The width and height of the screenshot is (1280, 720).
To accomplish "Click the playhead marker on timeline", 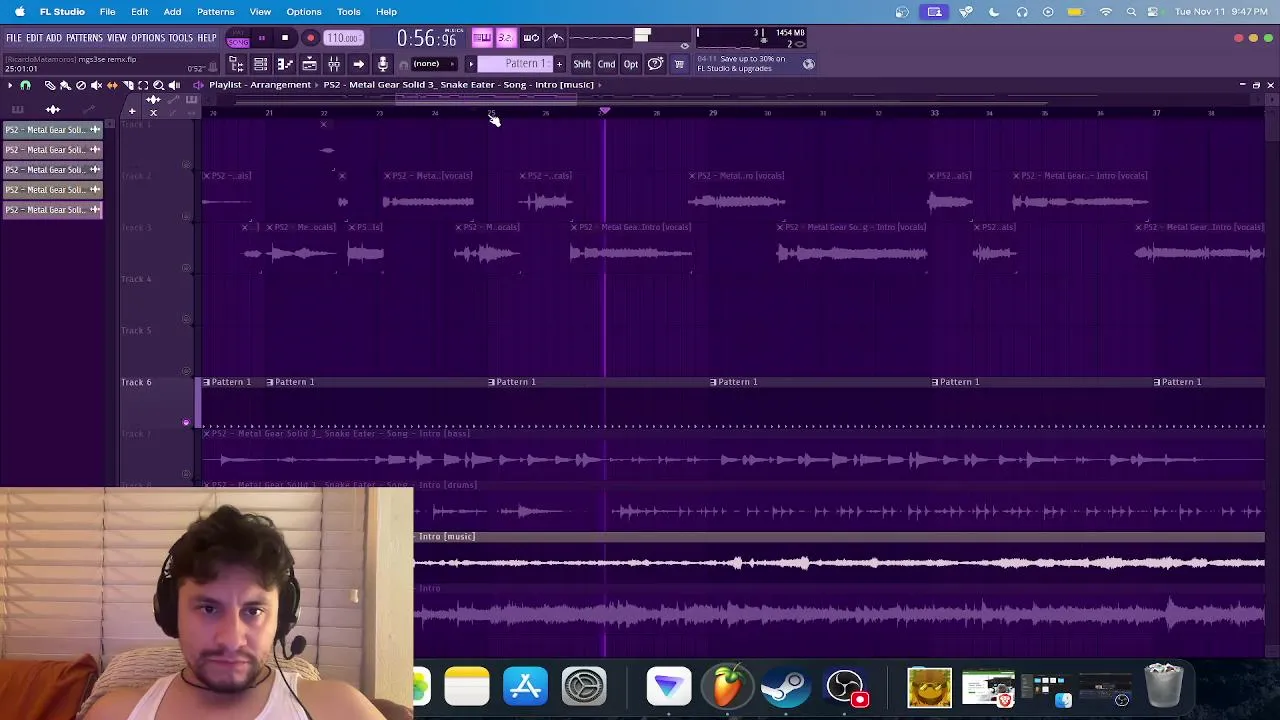I will pos(604,111).
